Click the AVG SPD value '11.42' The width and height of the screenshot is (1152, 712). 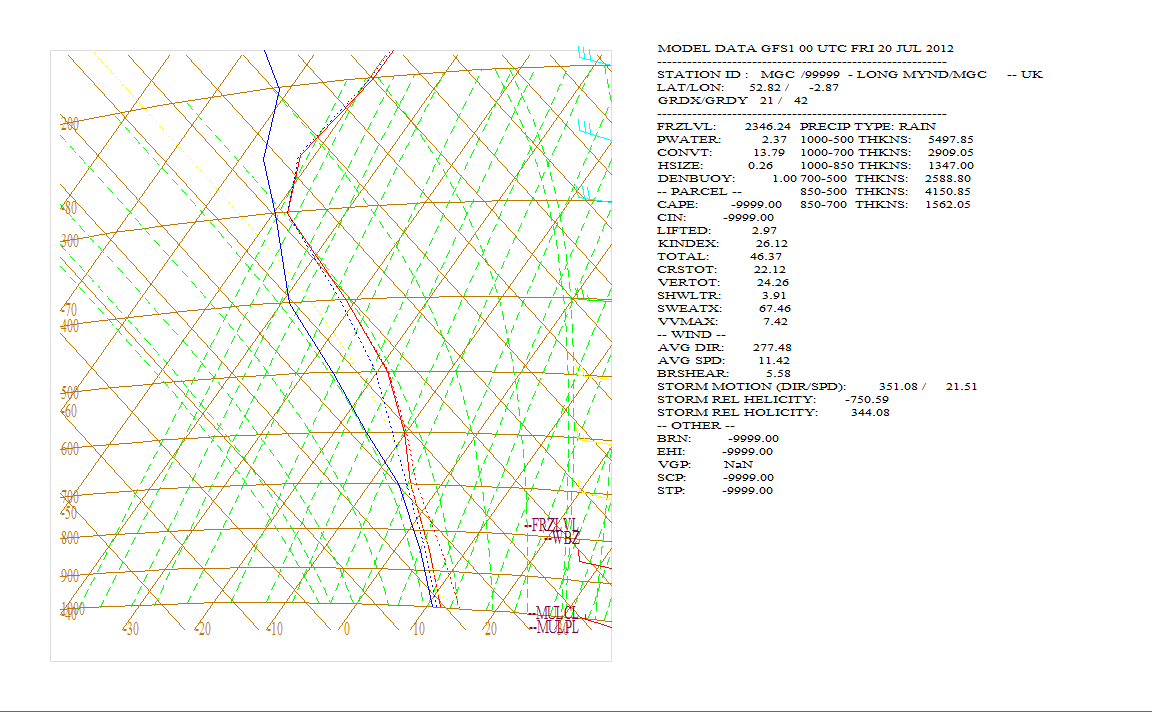(x=774, y=361)
